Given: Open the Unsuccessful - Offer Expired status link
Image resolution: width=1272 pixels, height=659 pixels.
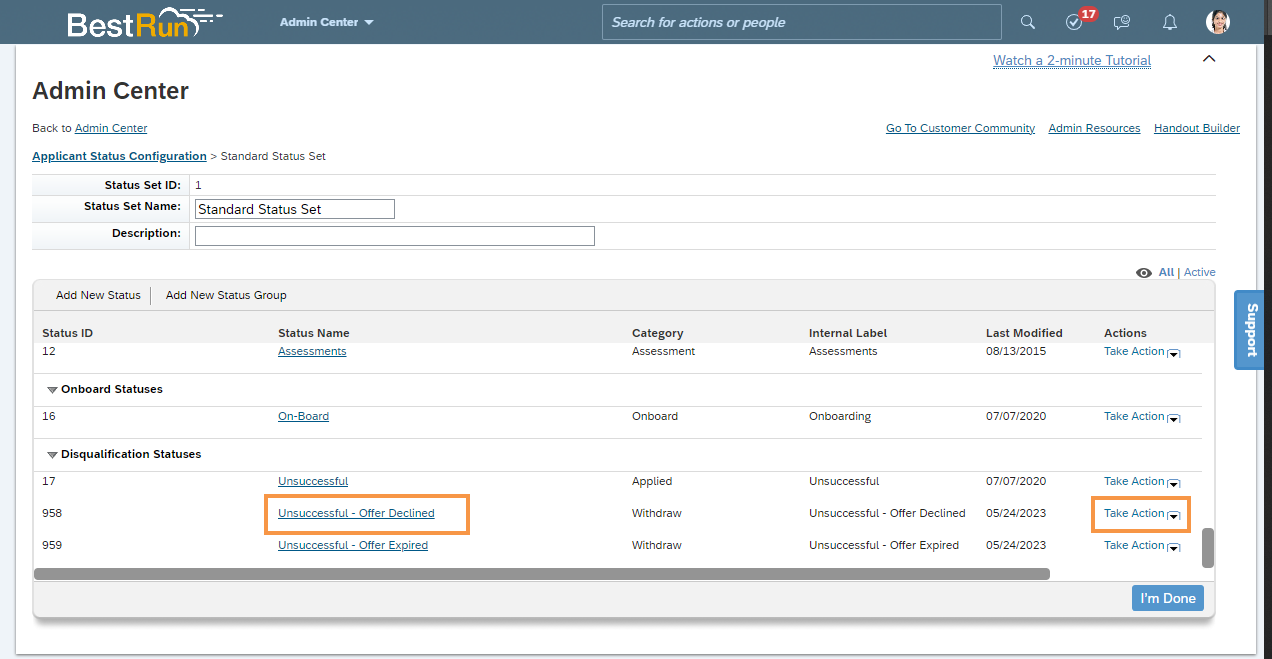Looking at the screenshot, I should (x=352, y=545).
